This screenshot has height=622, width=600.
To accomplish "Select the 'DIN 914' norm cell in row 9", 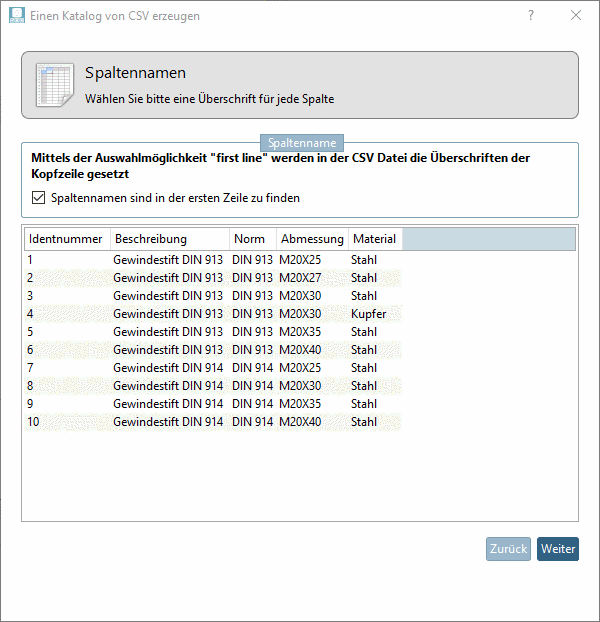I will [253, 404].
